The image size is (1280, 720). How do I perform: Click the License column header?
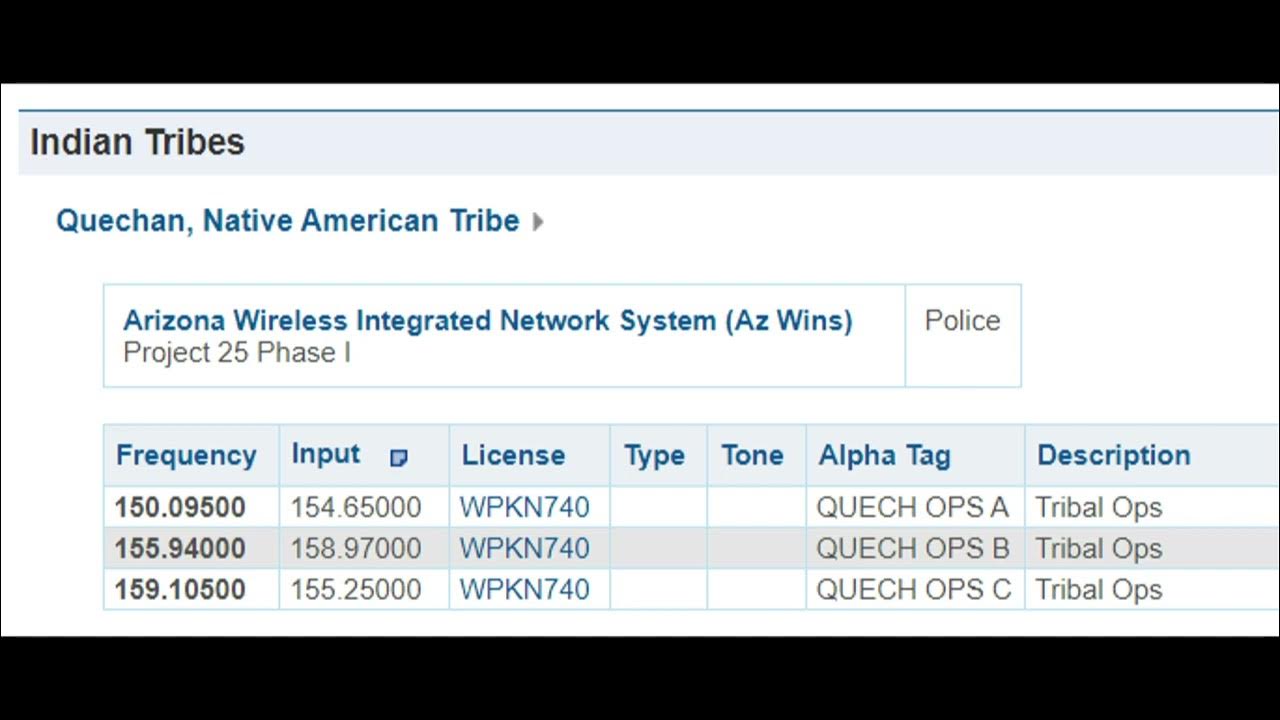tap(513, 455)
